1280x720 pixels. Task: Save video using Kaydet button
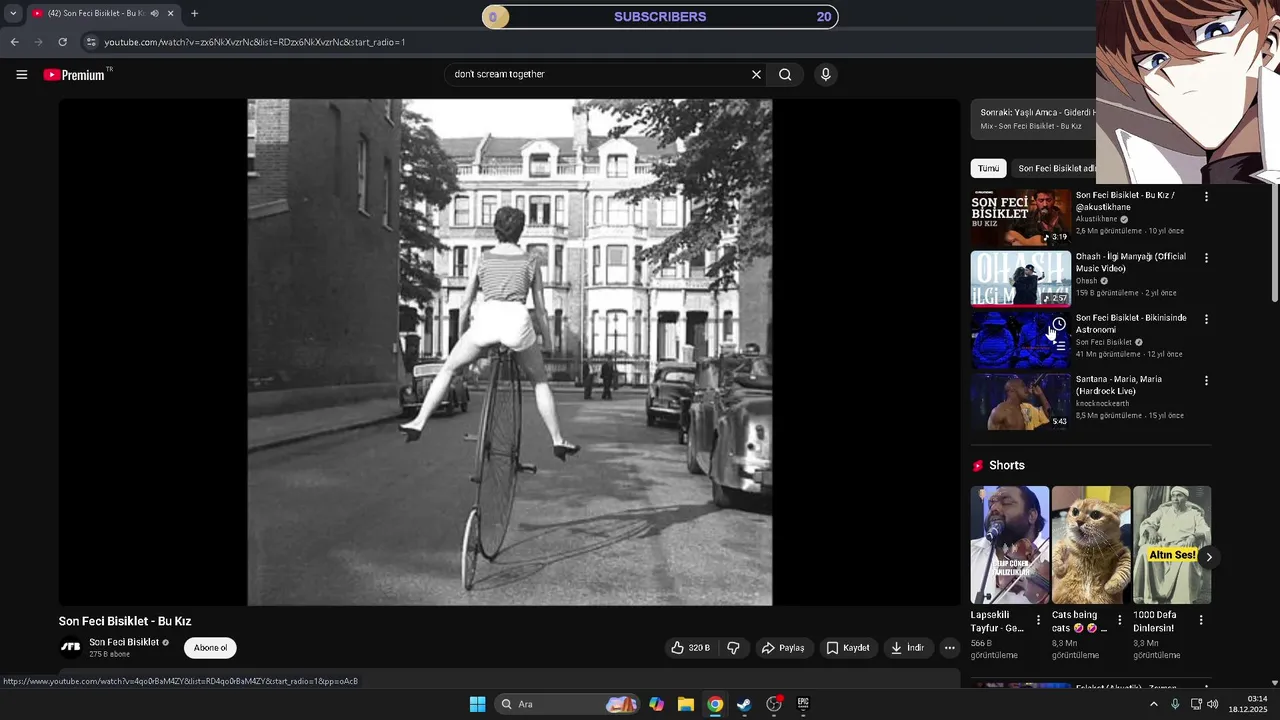(x=847, y=648)
